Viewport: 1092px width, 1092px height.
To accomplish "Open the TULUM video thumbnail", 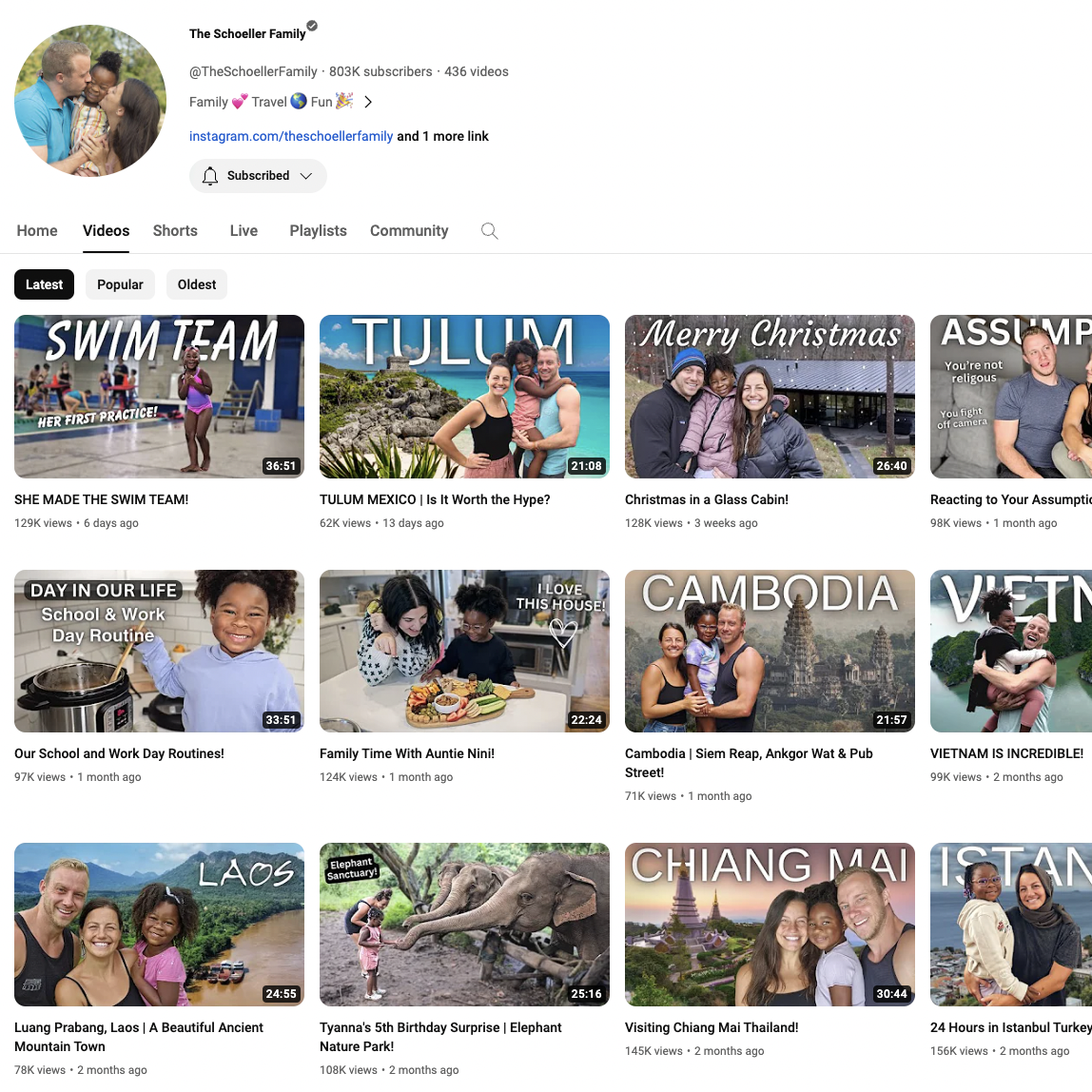I will click(x=464, y=397).
